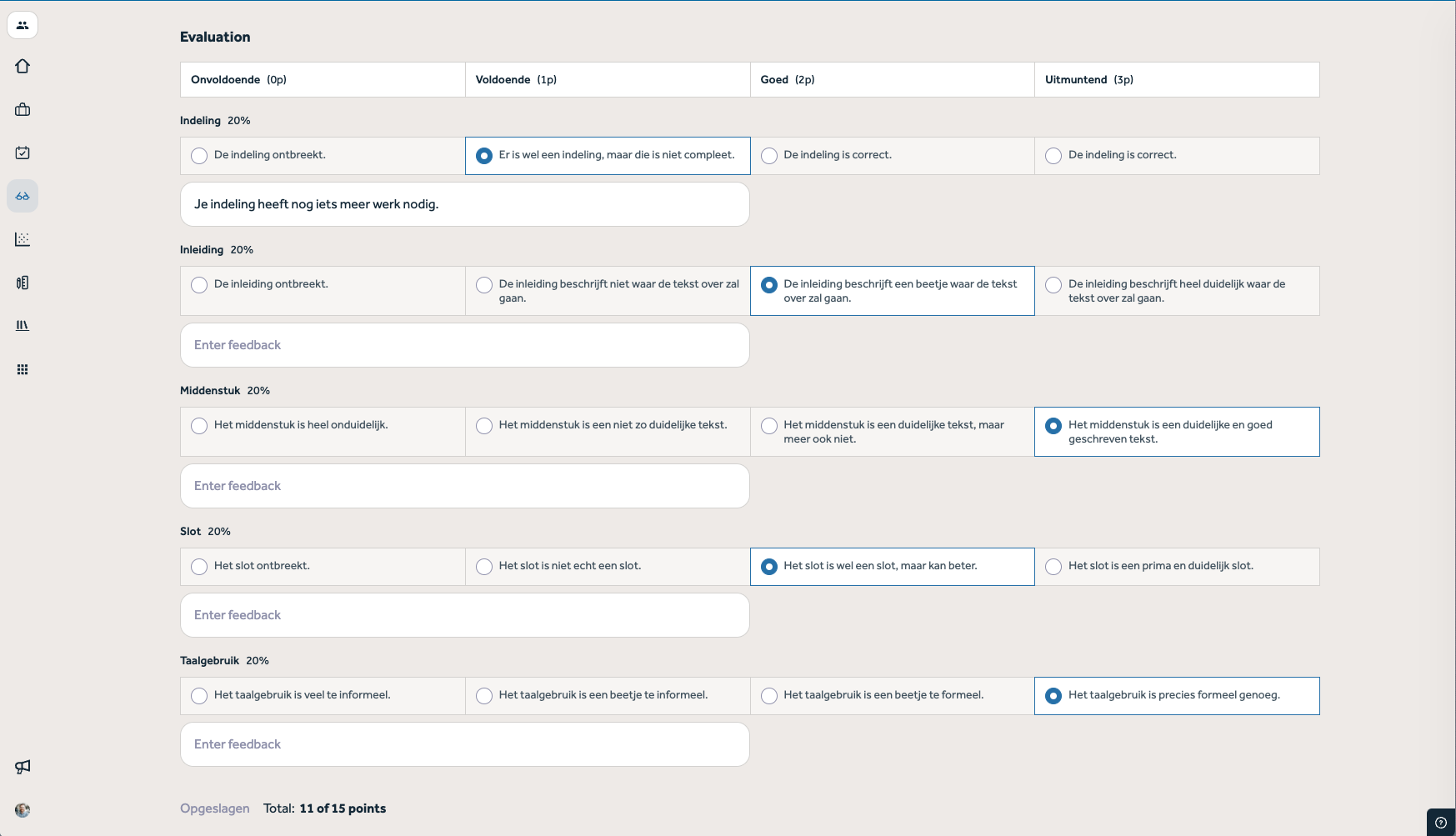The width and height of the screenshot is (1456, 836).
Task: Select 'De inleiding beschrijft niet waar' option
Action: [608, 291]
